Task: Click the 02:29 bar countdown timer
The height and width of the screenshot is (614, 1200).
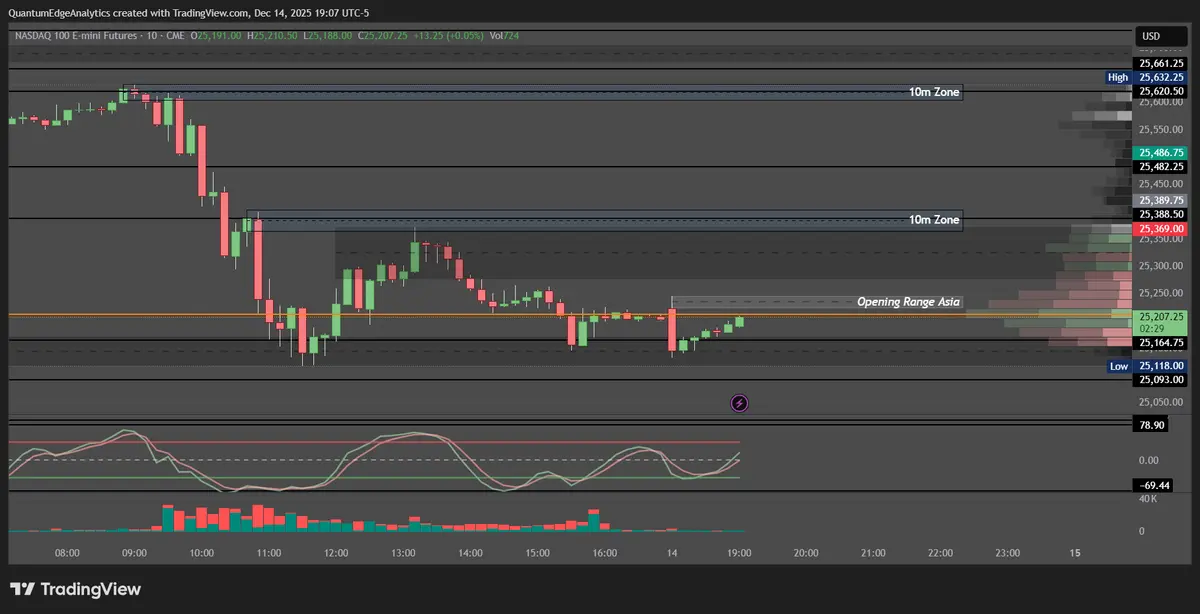Action: 1150,329
